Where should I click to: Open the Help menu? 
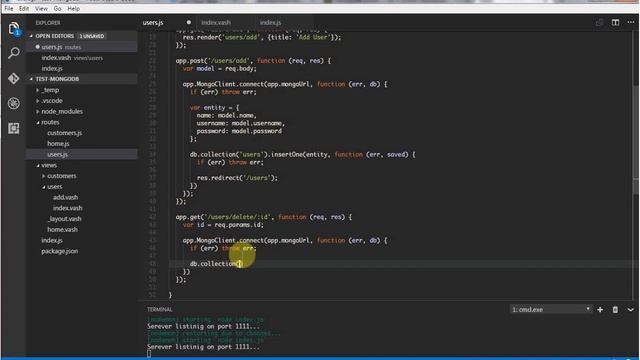pos(73,8)
